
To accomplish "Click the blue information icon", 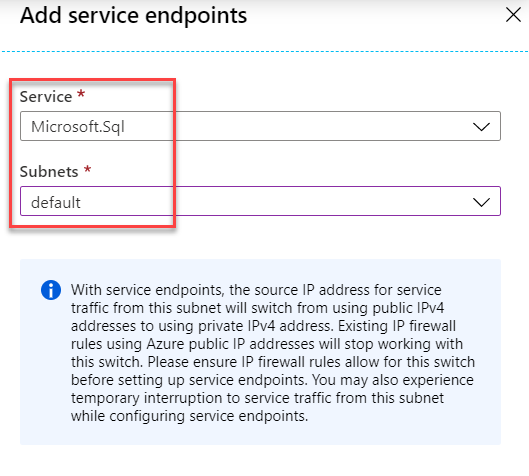I will (51, 290).
